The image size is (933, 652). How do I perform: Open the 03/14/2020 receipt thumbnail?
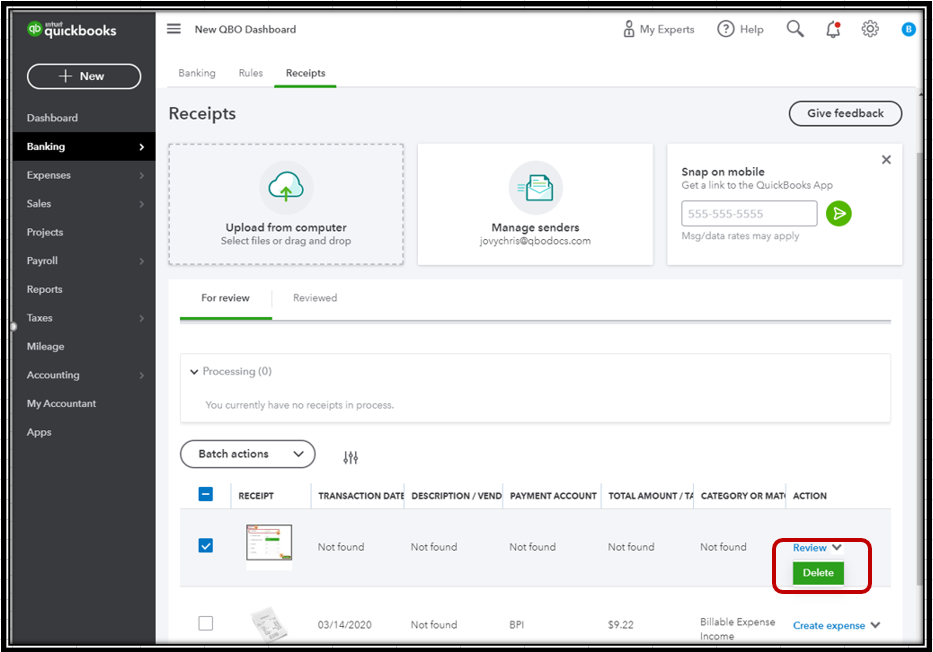pyautogui.click(x=270, y=624)
